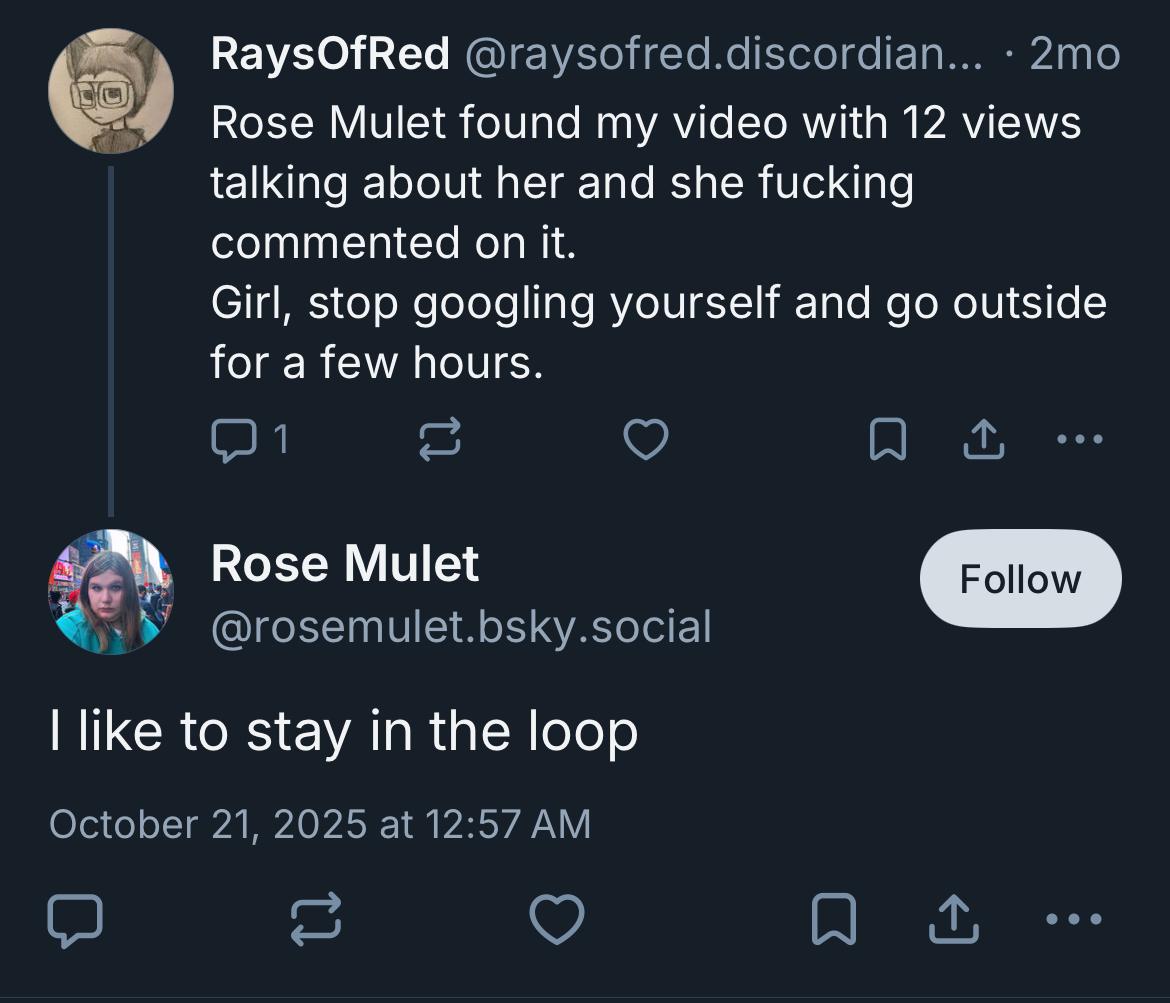Open the @rosemulet.bsky.social handle

coord(461,627)
